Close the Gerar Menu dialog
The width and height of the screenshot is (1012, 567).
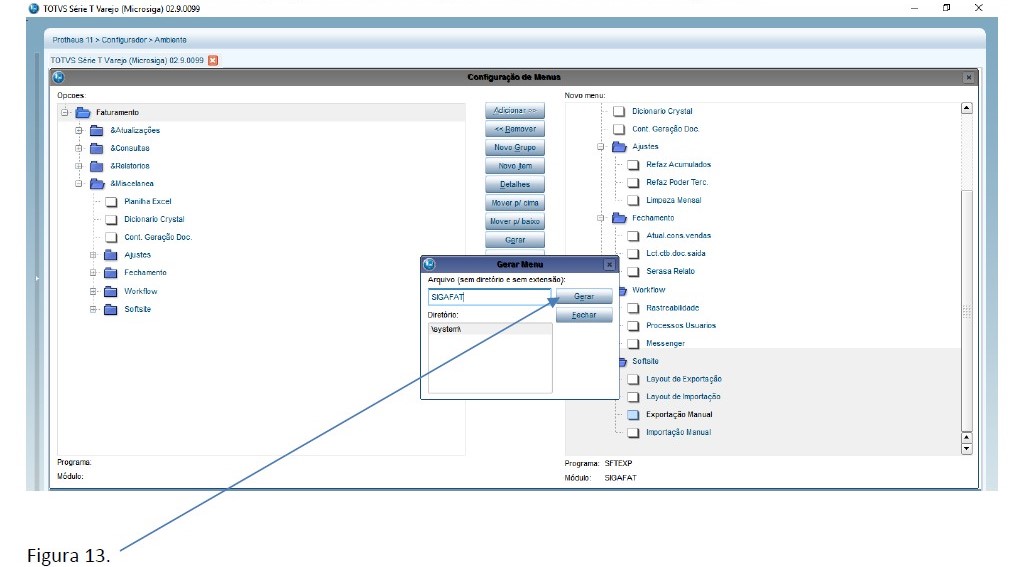pos(609,264)
